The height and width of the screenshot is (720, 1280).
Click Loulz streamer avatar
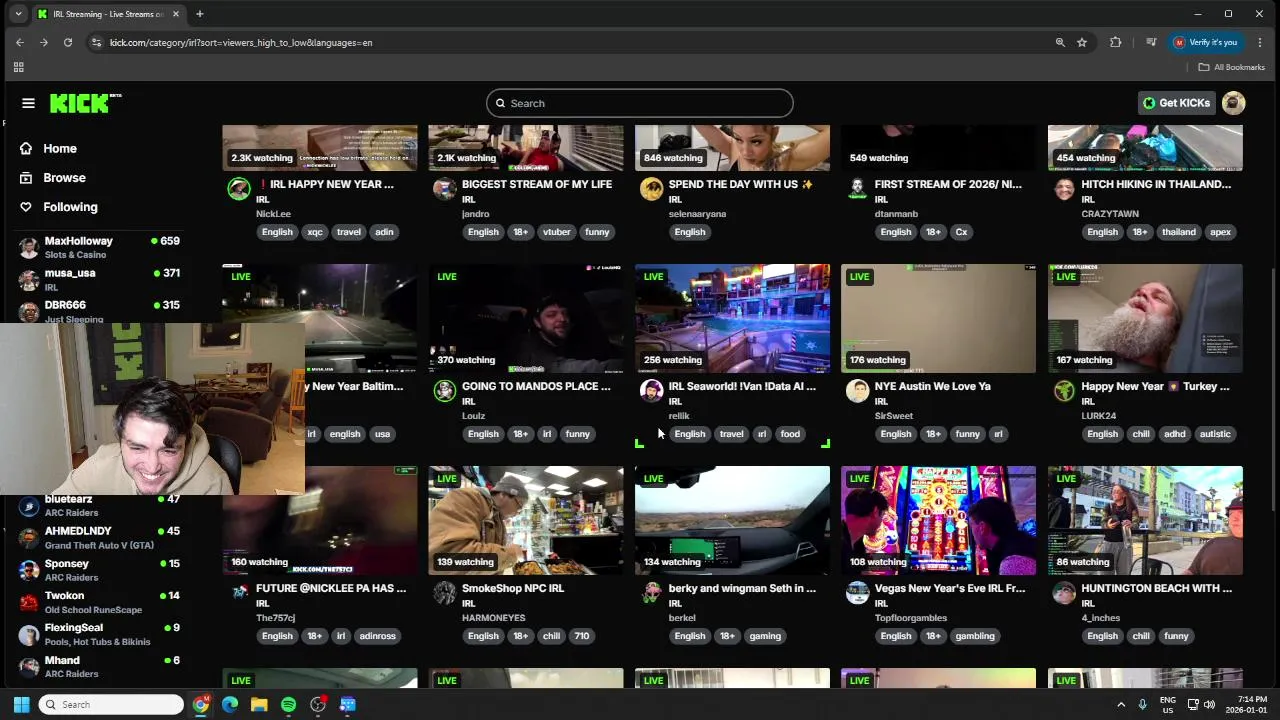click(x=444, y=390)
